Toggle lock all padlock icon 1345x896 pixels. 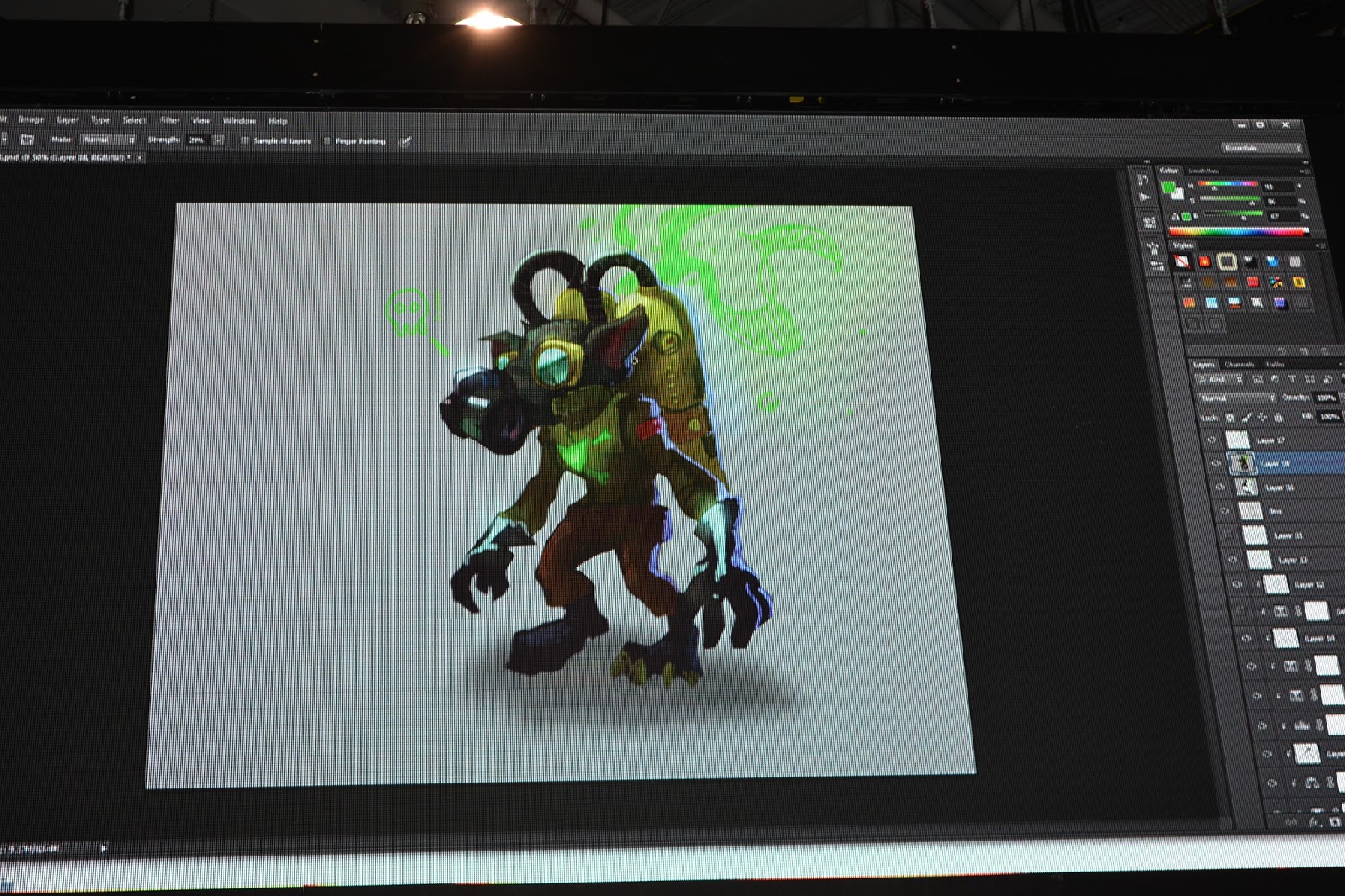click(x=1279, y=417)
